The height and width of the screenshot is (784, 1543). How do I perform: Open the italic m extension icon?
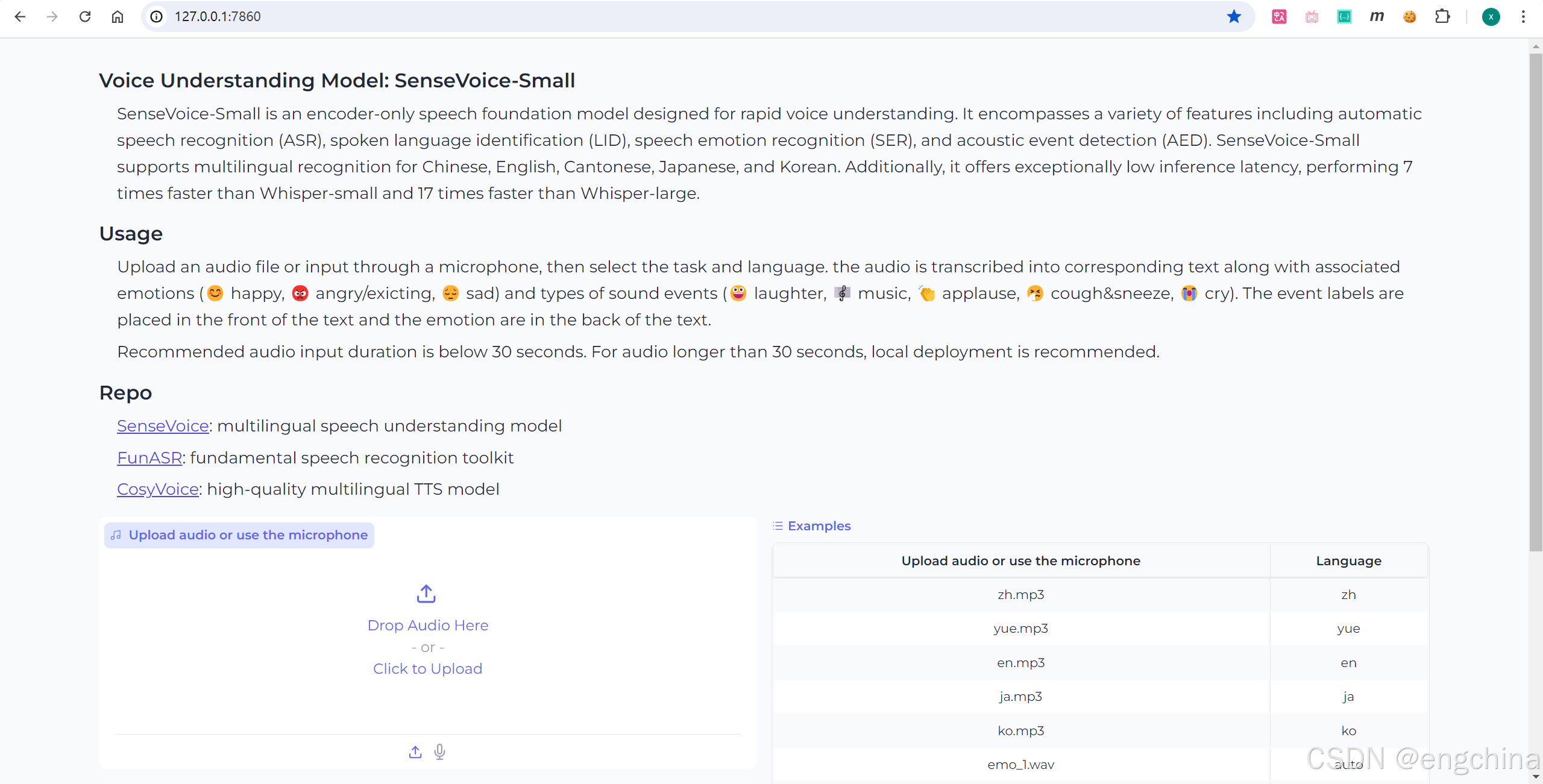1377,16
